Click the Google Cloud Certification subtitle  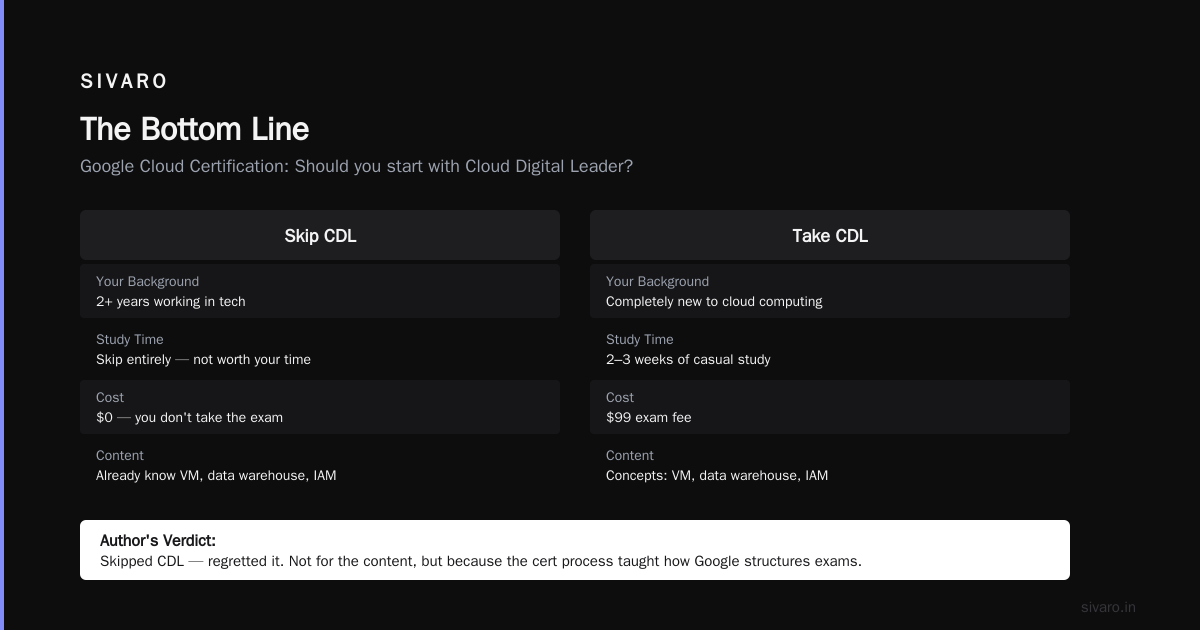pyautogui.click(x=356, y=166)
